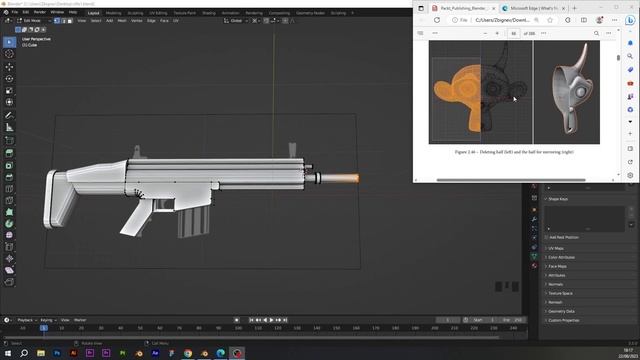Select the Select Box tool in Blender toolbar
The image size is (640, 360).
[x=9, y=42]
